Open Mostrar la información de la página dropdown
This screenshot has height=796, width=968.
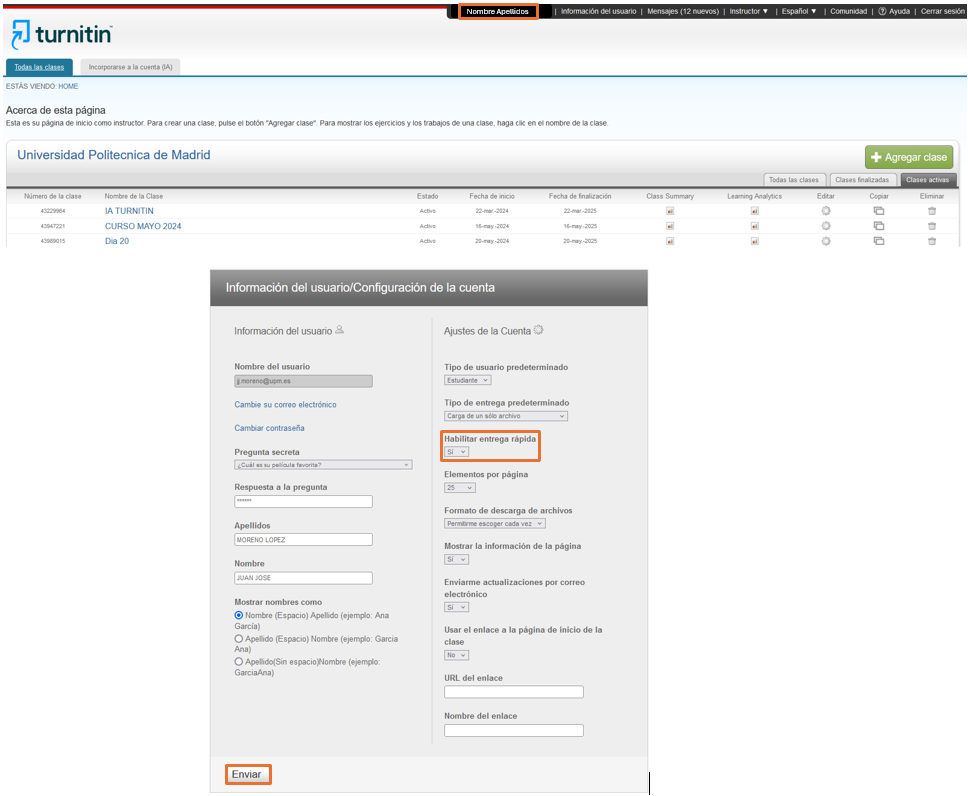[456, 559]
